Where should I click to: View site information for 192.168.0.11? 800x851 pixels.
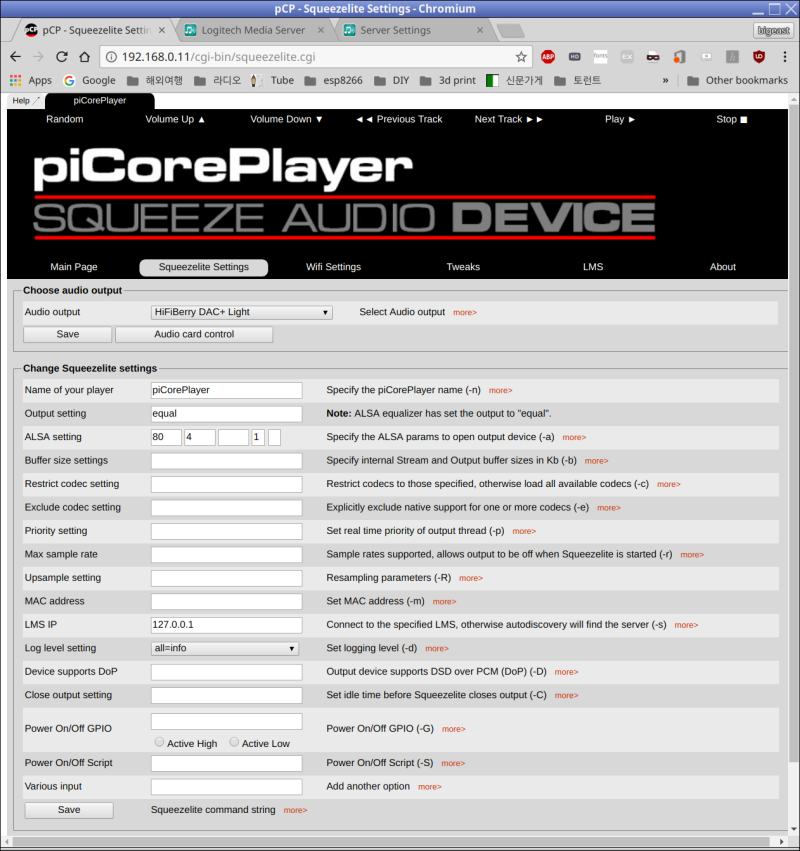[111, 57]
